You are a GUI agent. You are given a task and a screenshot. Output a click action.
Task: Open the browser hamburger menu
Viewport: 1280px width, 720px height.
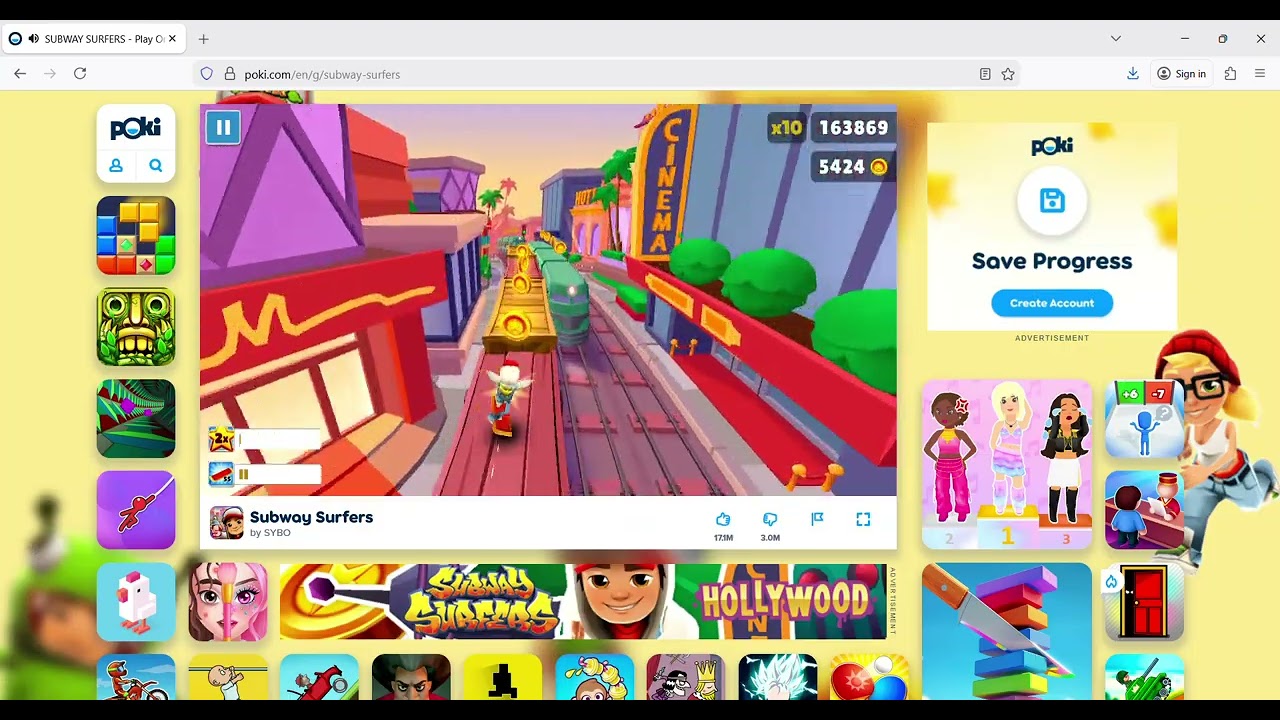click(x=1260, y=74)
